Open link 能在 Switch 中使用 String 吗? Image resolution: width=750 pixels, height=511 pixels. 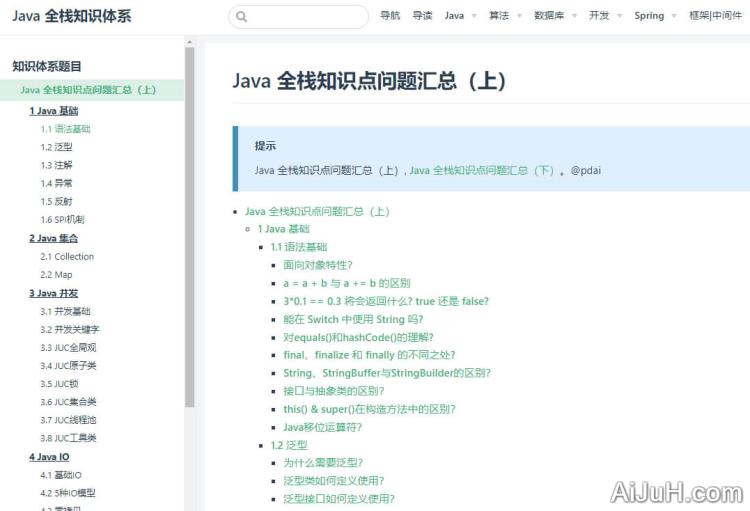point(353,320)
